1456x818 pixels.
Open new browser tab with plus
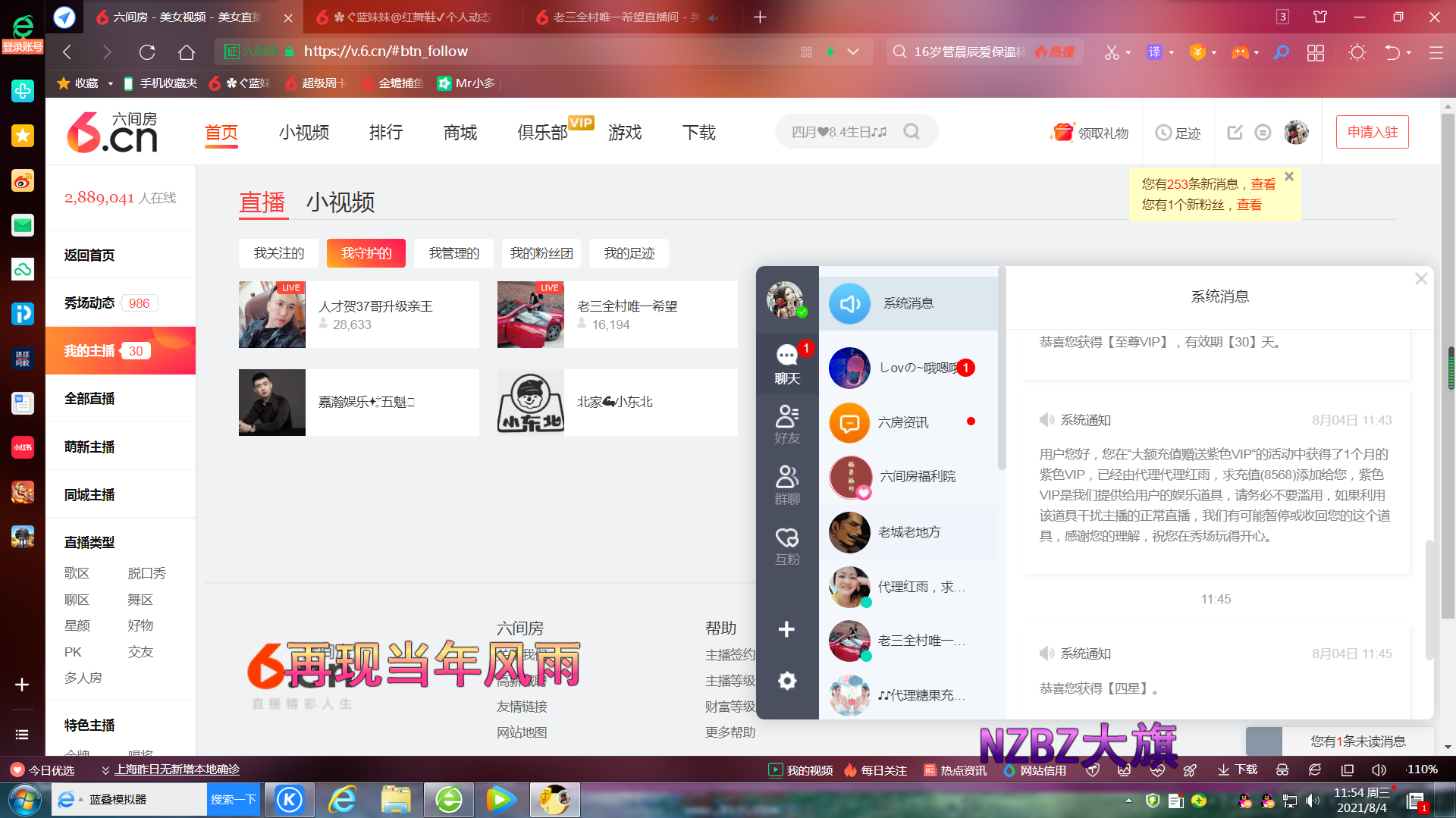[760, 17]
